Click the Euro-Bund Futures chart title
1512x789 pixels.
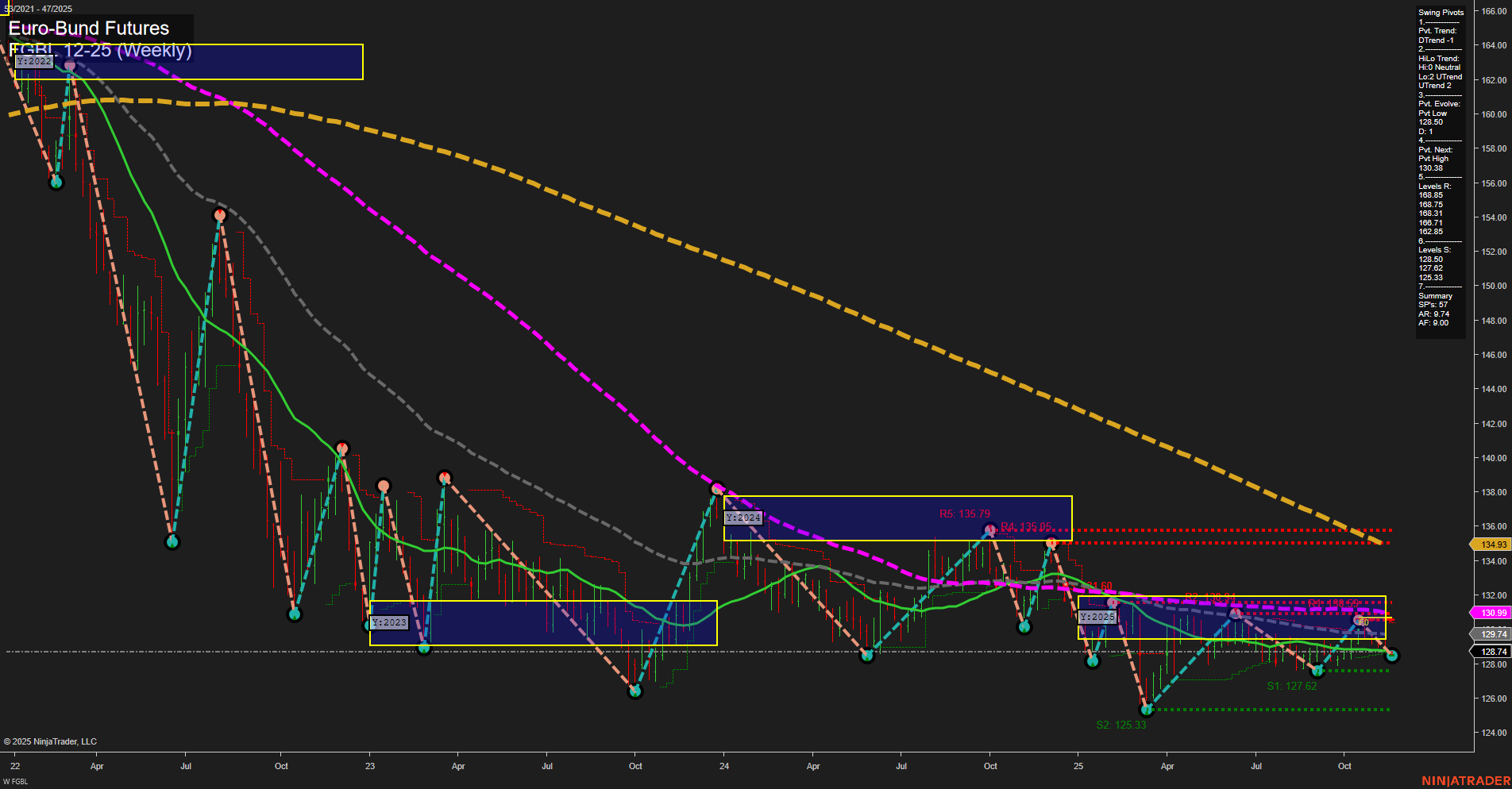[87, 28]
